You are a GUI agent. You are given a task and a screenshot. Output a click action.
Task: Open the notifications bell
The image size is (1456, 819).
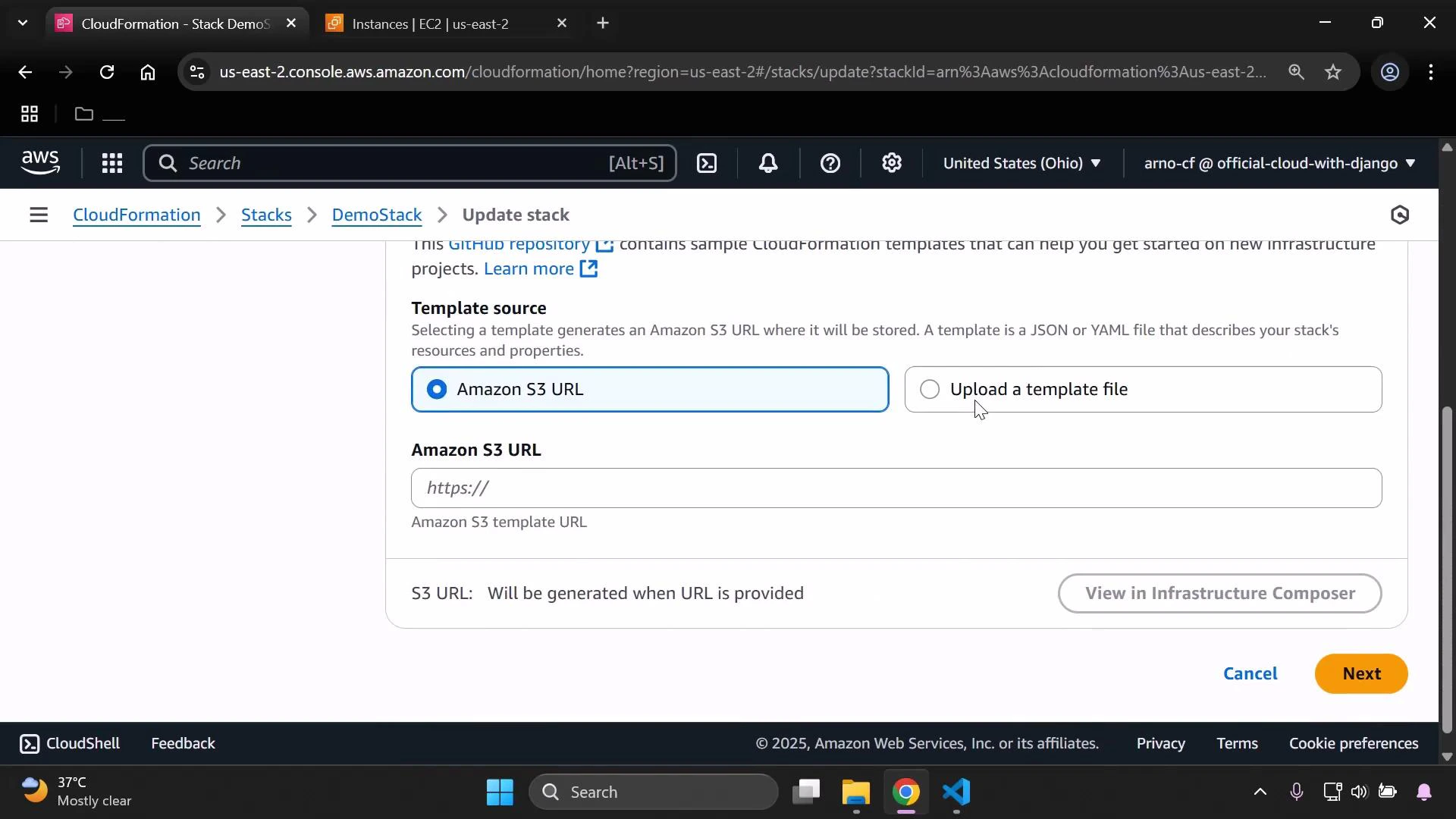click(x=768, y=163)
